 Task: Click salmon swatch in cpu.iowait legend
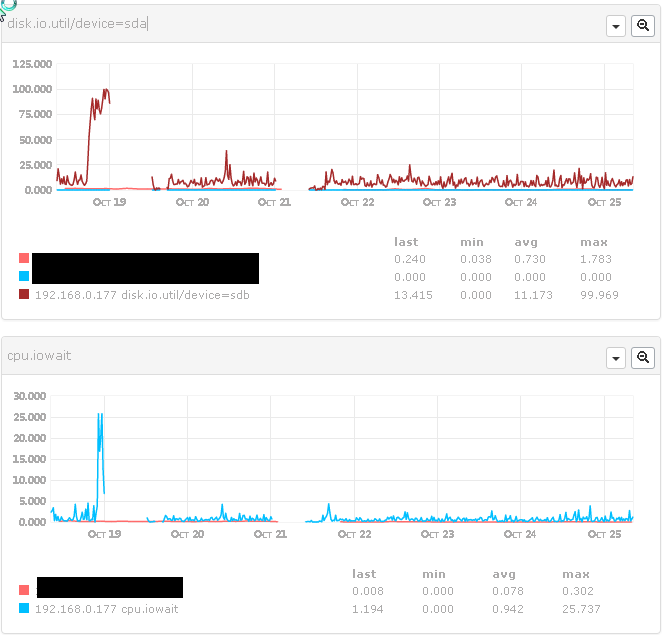point(24,590)
